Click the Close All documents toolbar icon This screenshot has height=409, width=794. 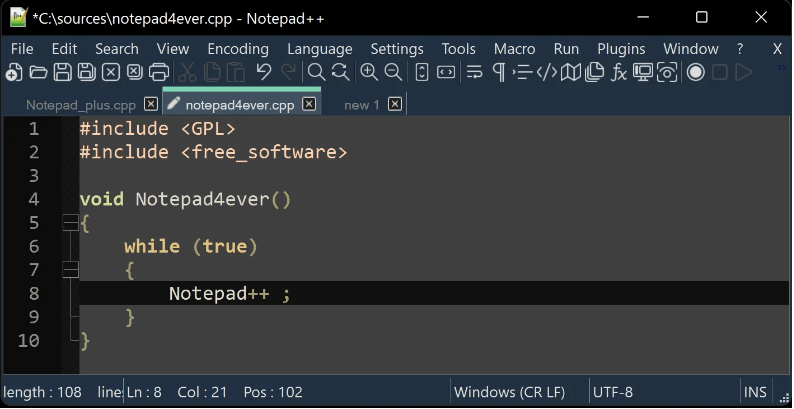pos(135,72)
